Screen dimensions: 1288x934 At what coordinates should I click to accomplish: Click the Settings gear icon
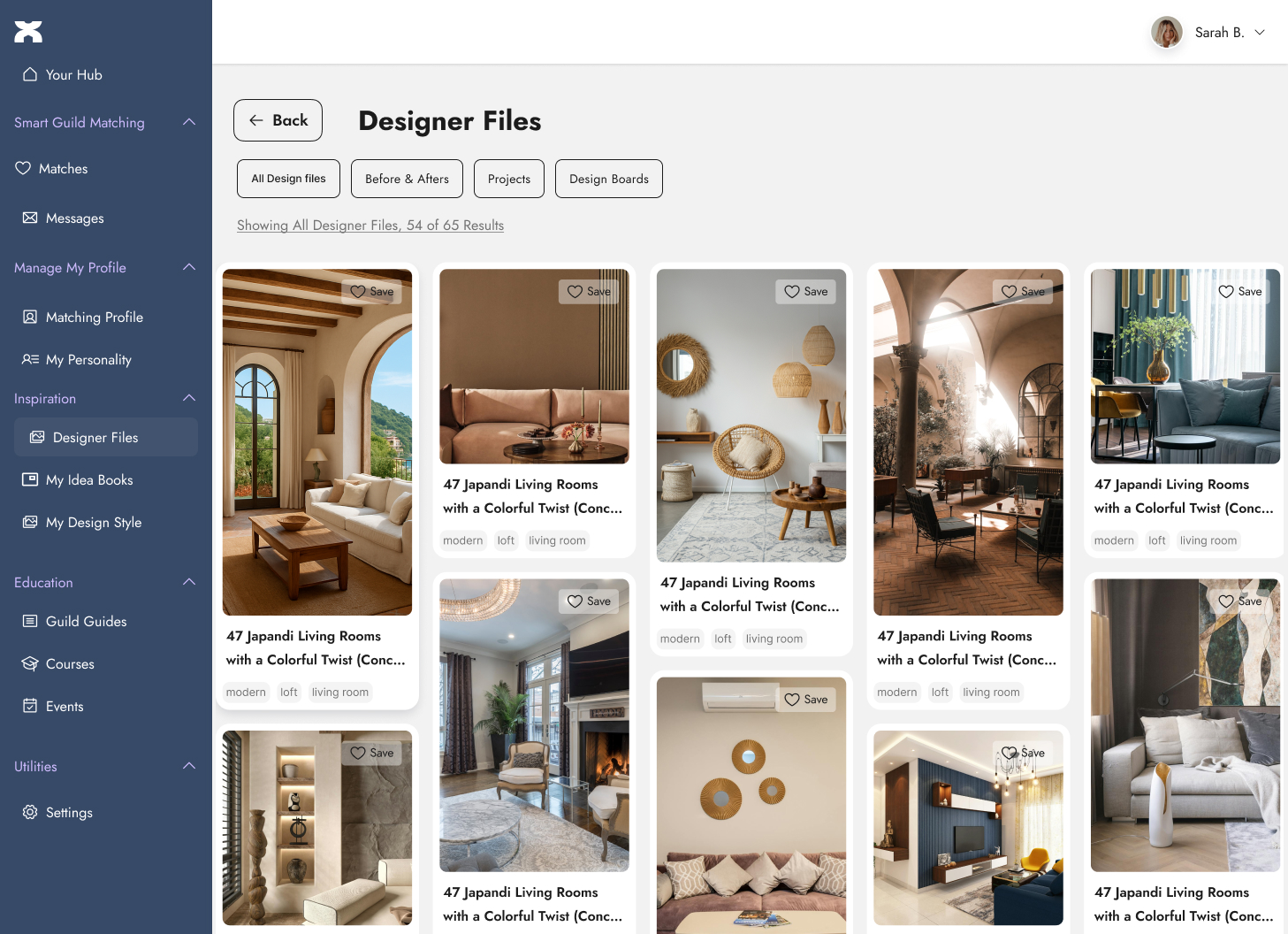30,812
